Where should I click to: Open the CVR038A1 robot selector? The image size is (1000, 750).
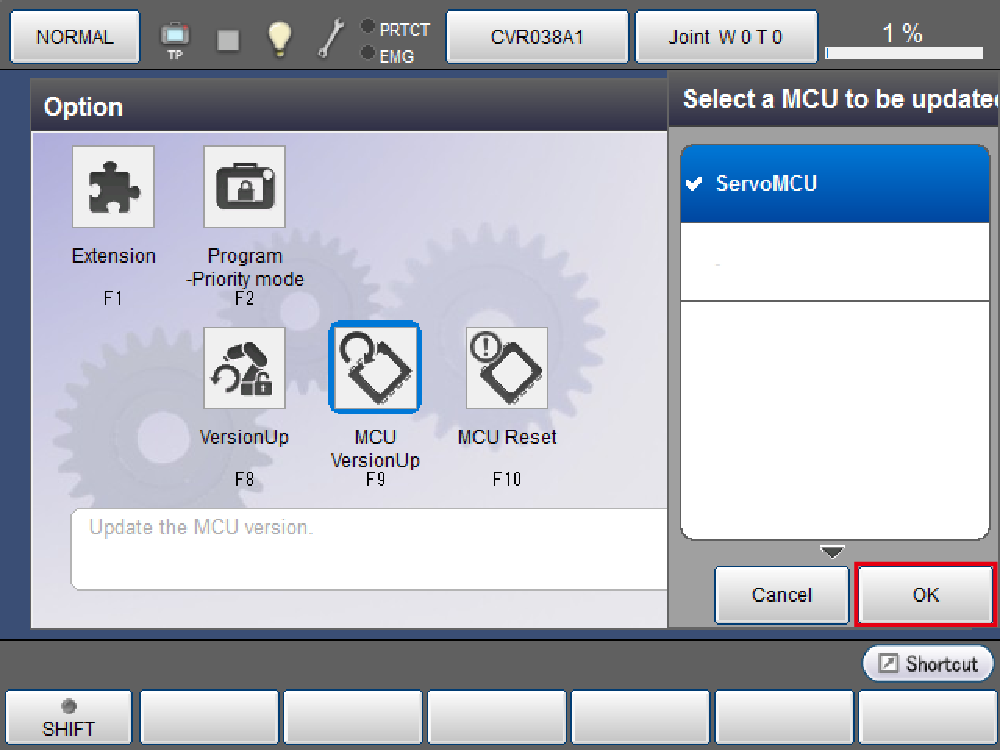point(537,38)
